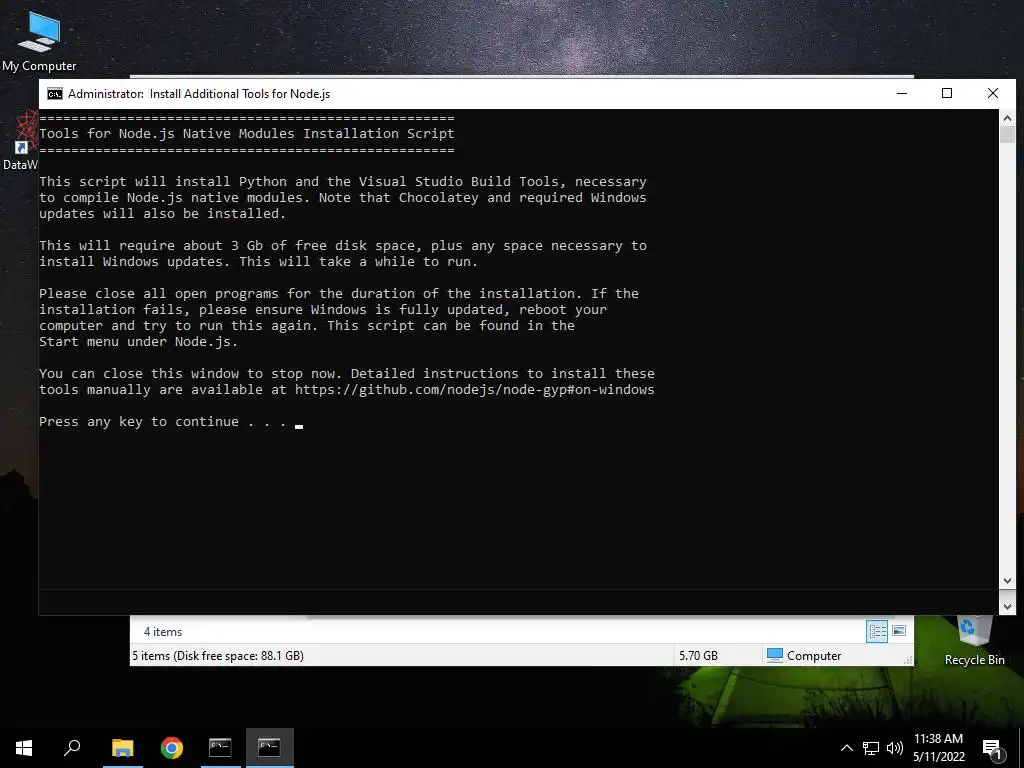Click the console window system menu icon
This screenshot has height=768, width=1024.
(55, 93)
